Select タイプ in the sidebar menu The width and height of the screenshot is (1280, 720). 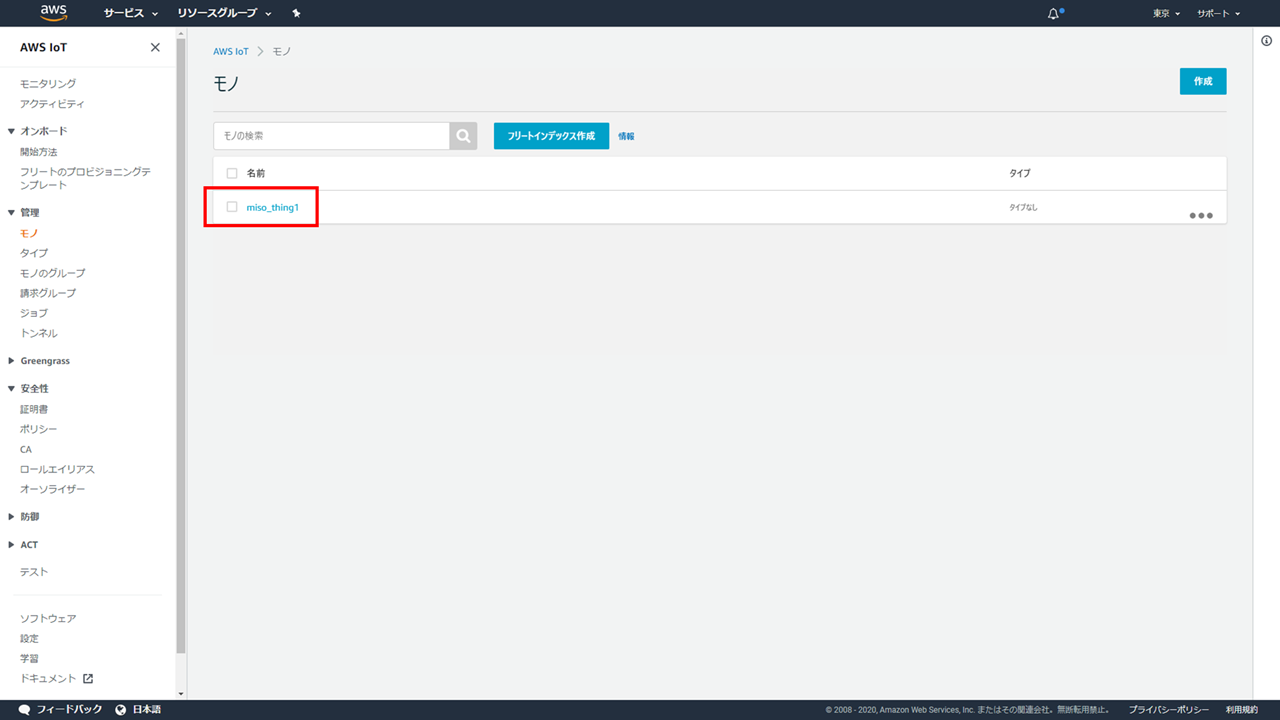coord(34,253)
